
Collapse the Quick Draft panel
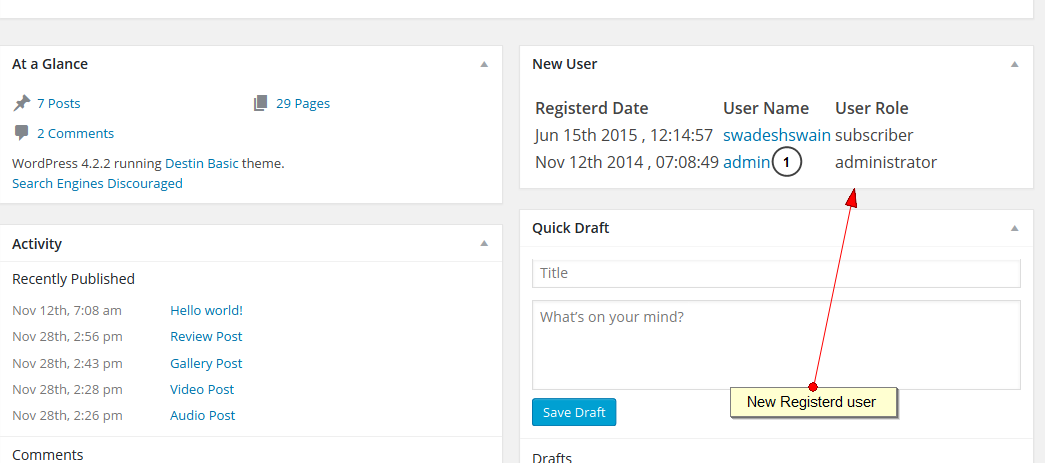click(1014, 228)
